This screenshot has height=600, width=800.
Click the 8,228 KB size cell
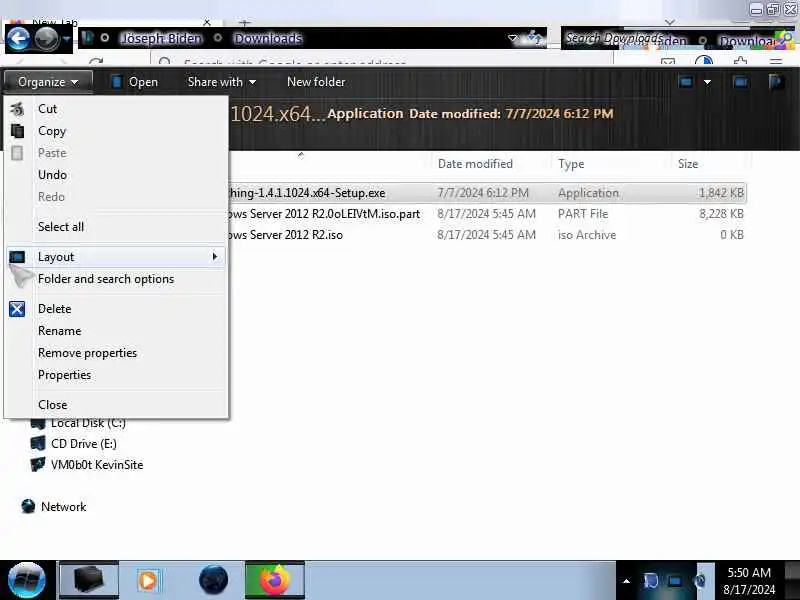721,214
